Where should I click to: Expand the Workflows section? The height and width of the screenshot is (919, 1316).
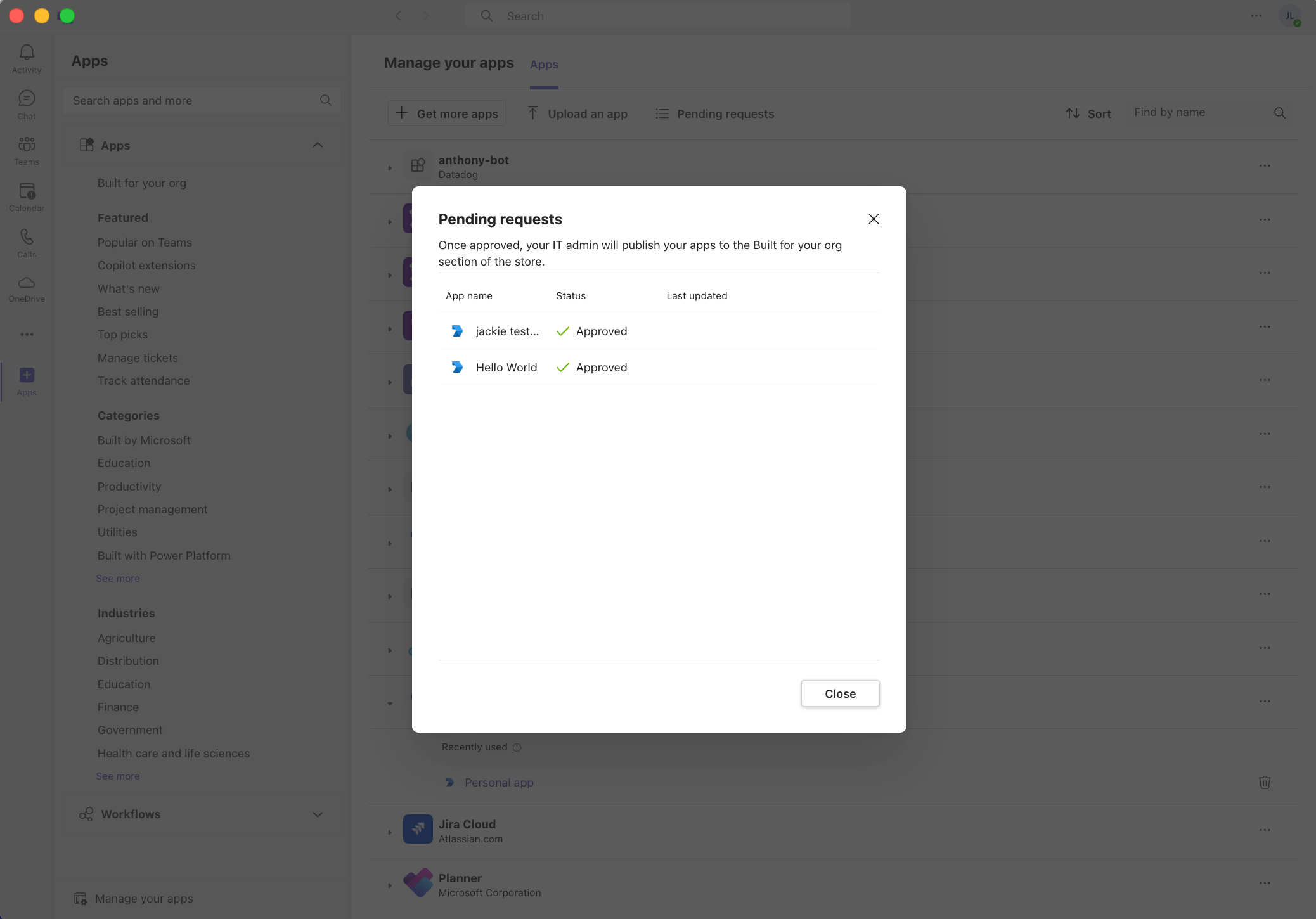202,814
